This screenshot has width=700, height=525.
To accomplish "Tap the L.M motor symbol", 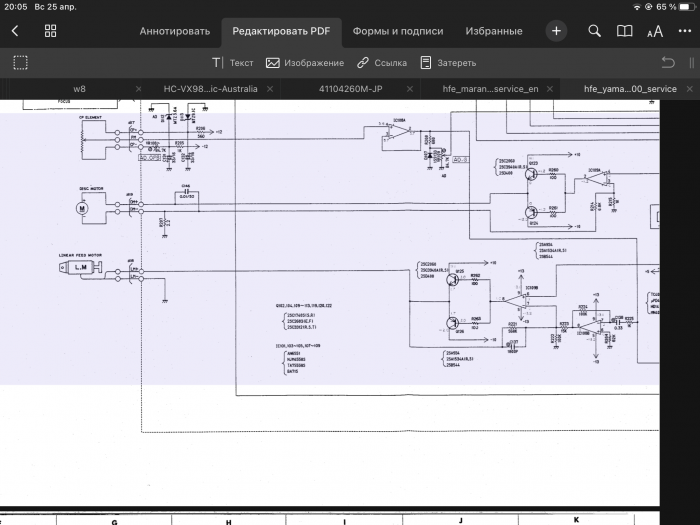I will 80,267.
